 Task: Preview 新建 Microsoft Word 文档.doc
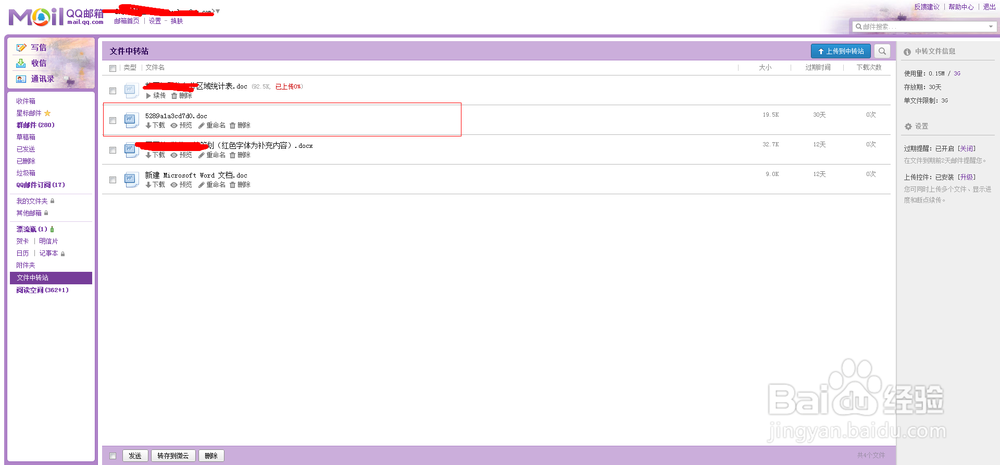click(x=181, y=184)
